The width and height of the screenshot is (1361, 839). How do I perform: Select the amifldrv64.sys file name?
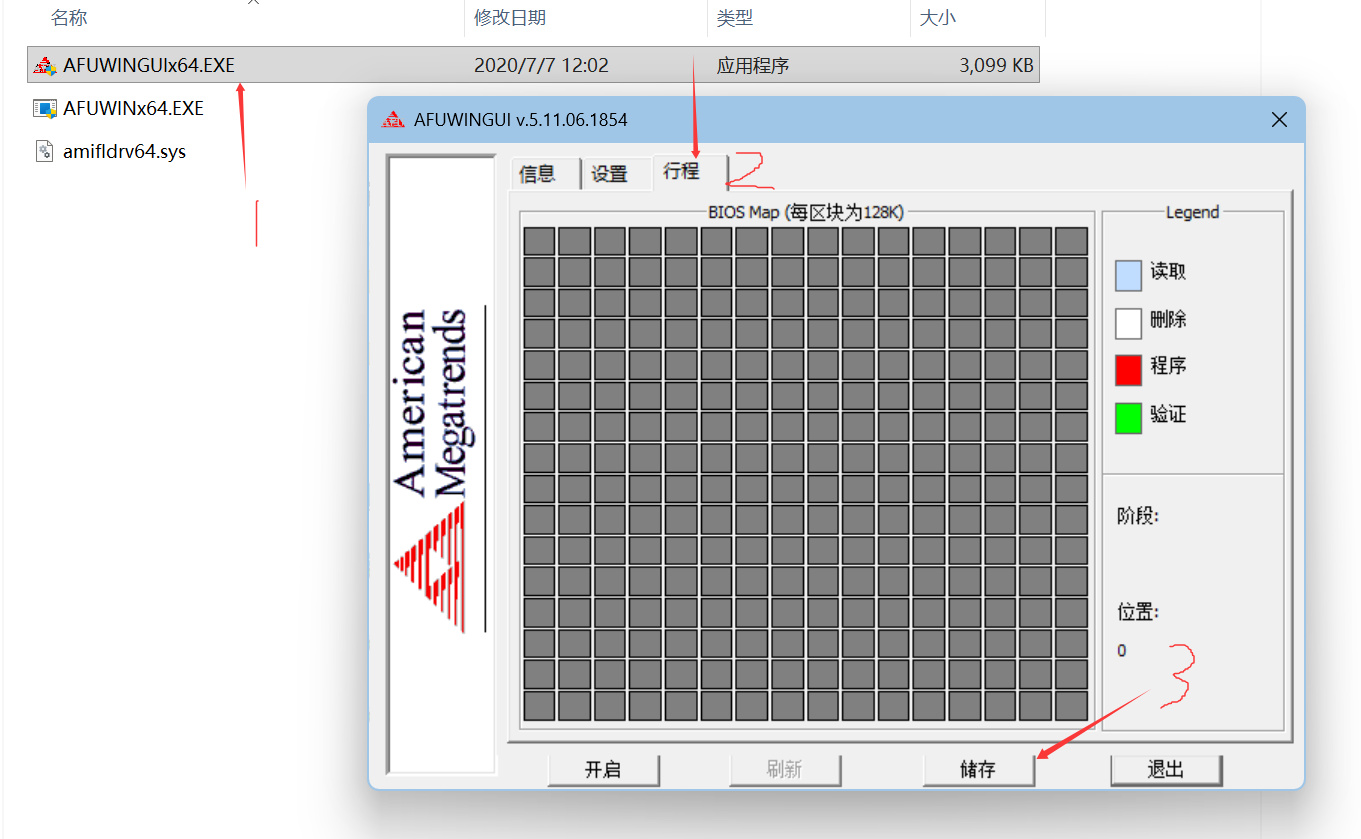[125, 152]
